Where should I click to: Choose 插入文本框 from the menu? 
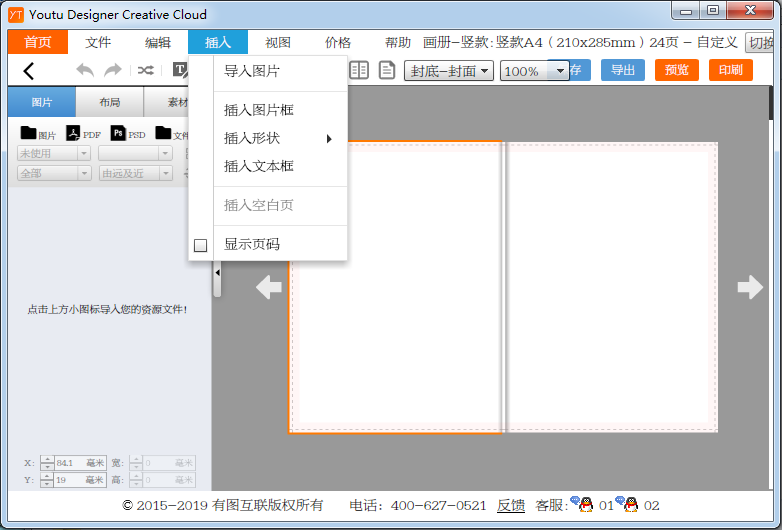[x=258, y=167]
